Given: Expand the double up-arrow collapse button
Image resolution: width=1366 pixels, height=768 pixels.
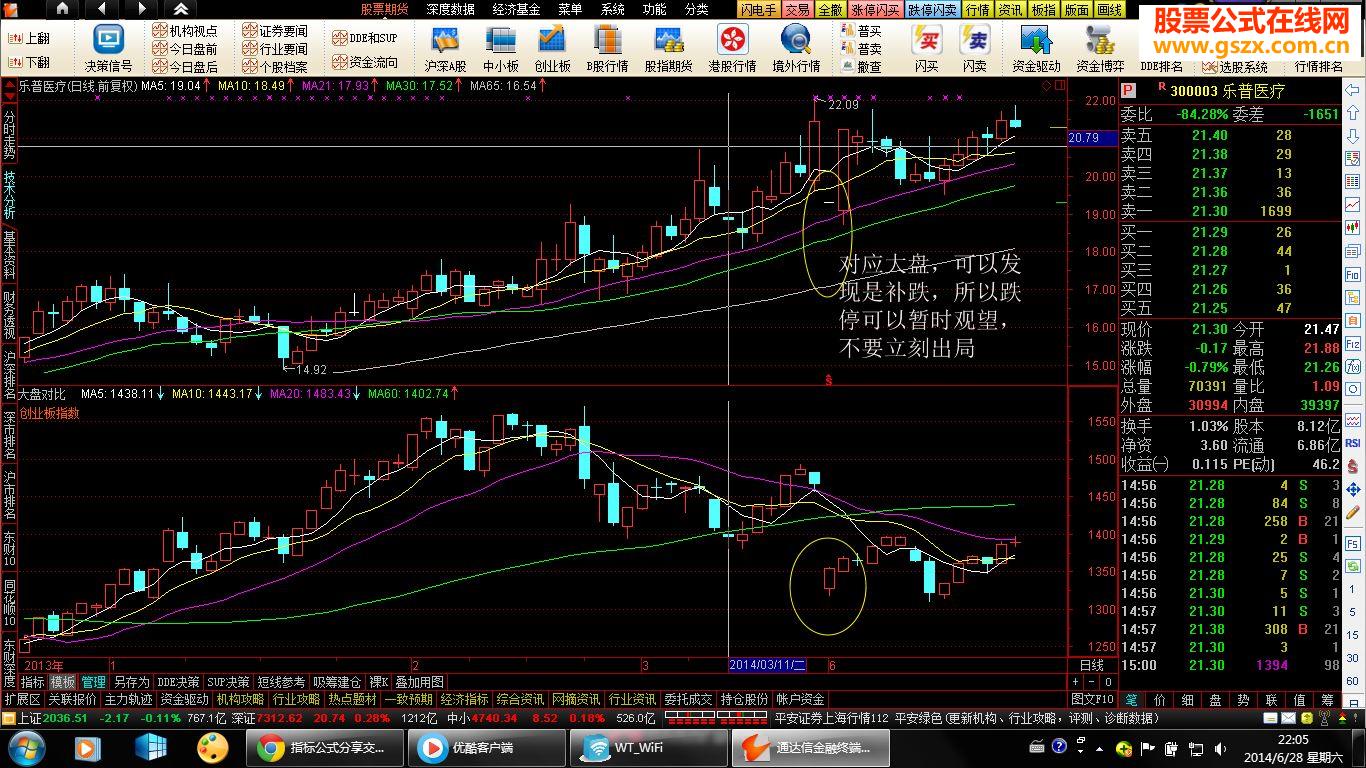Looking at the screenshot, I should click(x=181, y=9).
